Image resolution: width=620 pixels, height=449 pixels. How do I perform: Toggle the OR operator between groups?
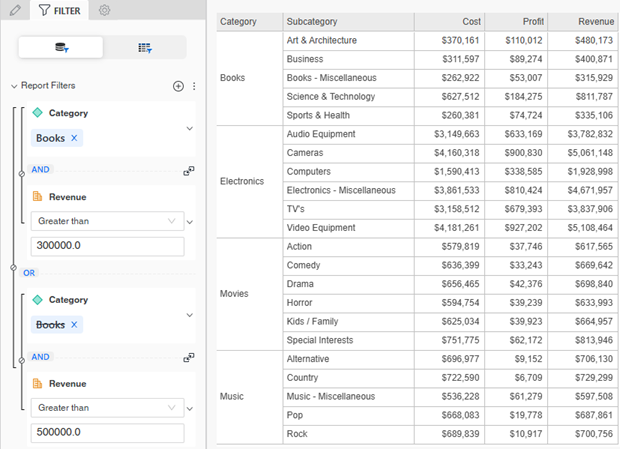pos(29,272)
